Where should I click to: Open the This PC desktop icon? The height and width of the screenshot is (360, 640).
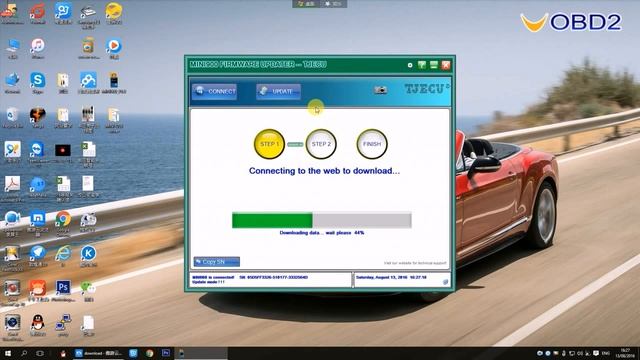pos(12,48)
